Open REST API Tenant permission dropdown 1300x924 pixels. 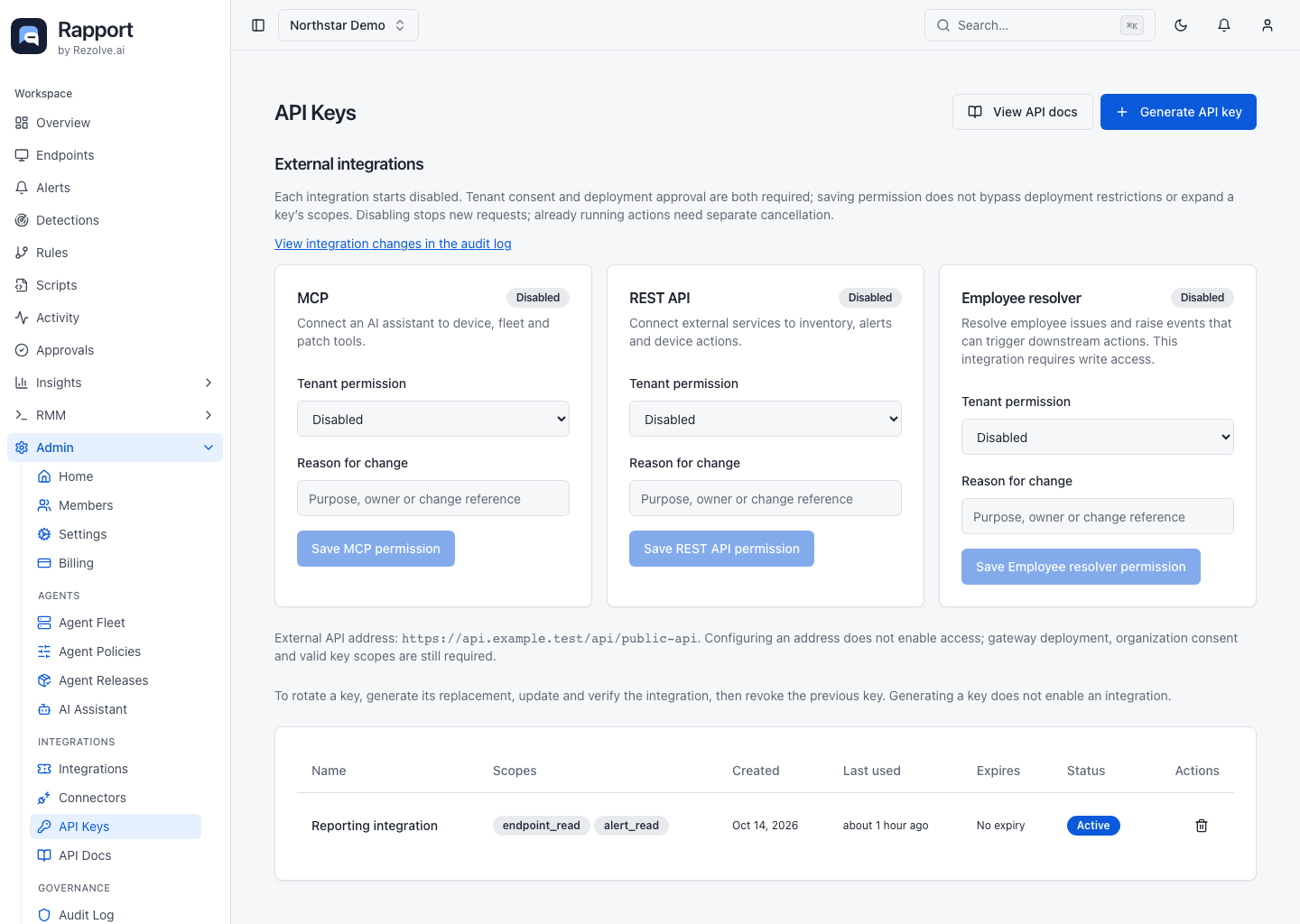pos(766,419)
